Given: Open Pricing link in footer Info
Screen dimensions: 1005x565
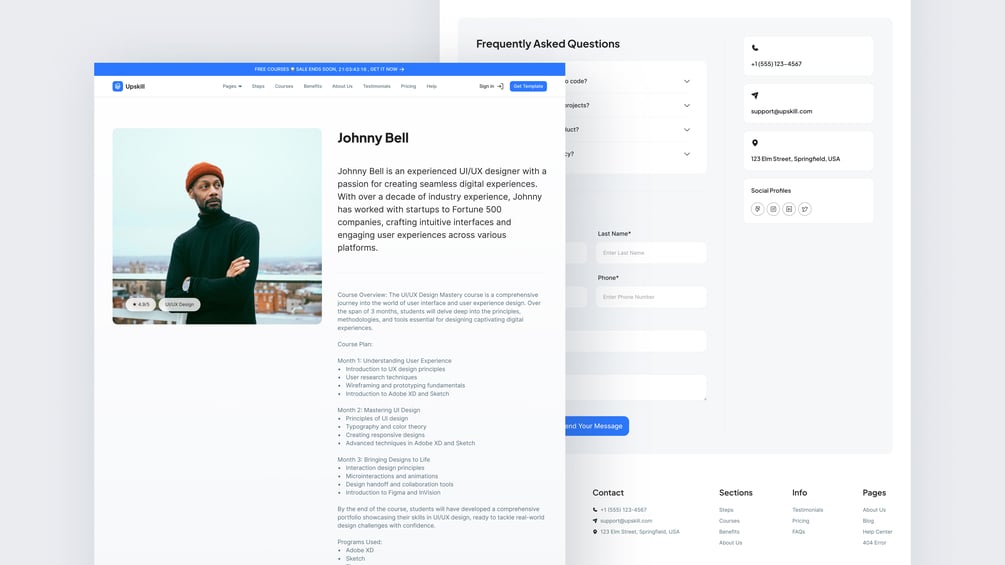Looking at the screenshot, I should click(801, 521).
